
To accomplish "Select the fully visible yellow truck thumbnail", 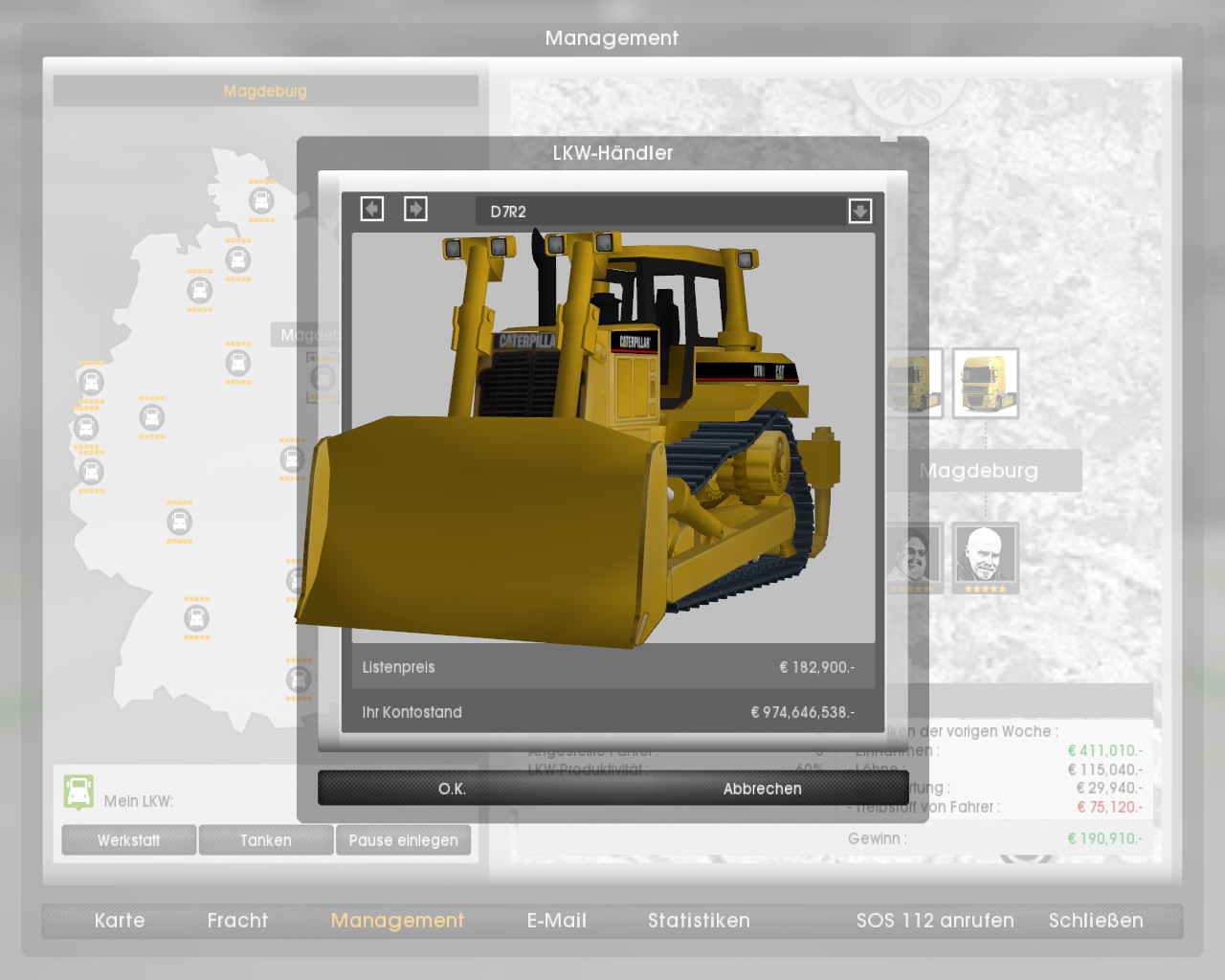I will pos(986,383).
